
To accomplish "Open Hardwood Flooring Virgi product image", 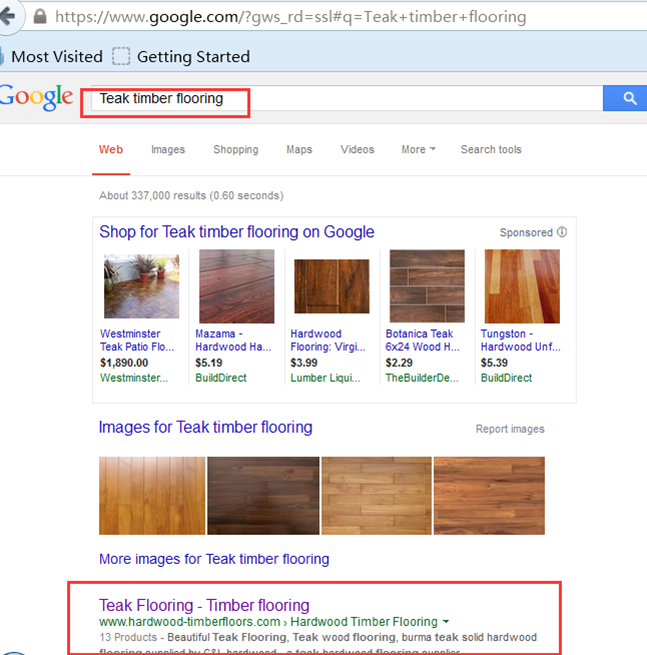I will [332, 286].
